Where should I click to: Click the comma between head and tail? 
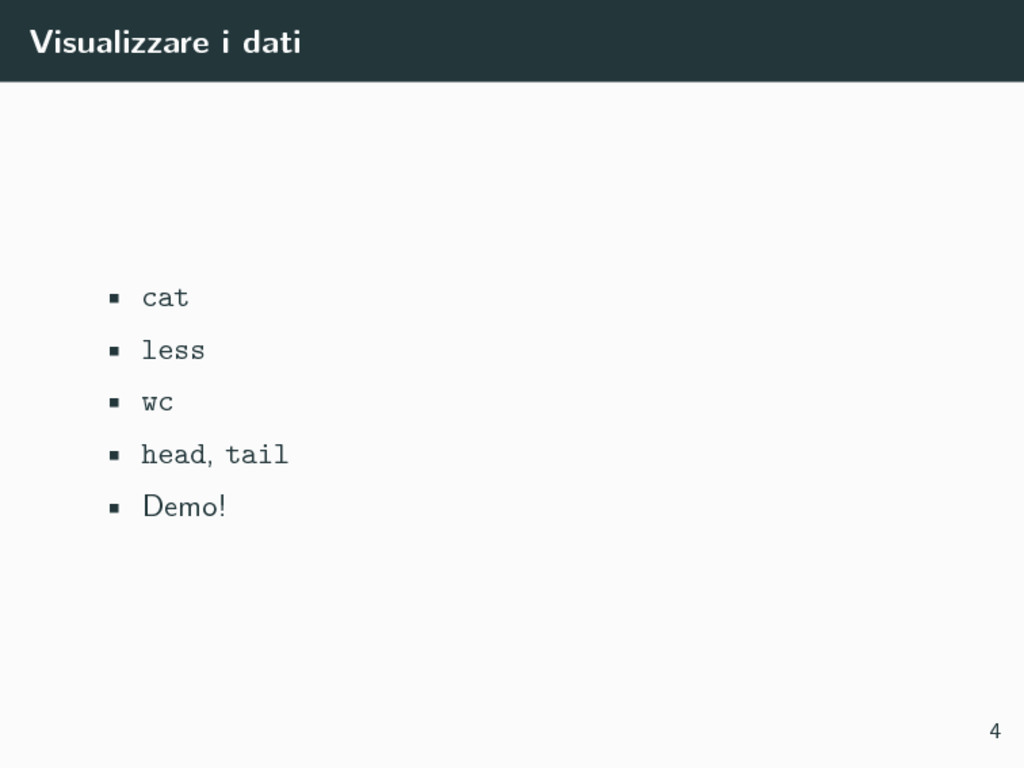(x=210, y=462)
